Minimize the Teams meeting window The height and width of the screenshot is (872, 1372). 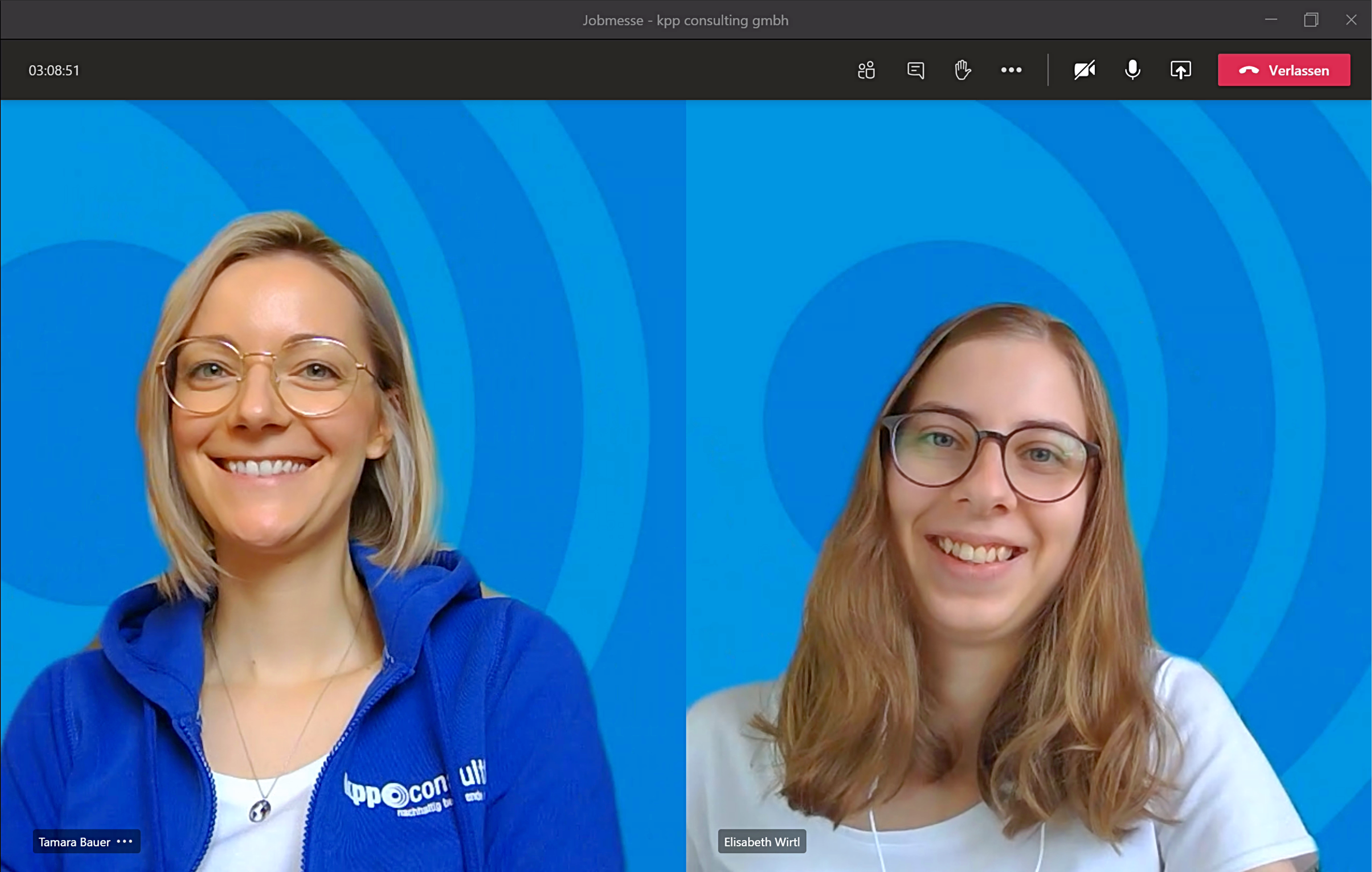[x=1271, y=20]
